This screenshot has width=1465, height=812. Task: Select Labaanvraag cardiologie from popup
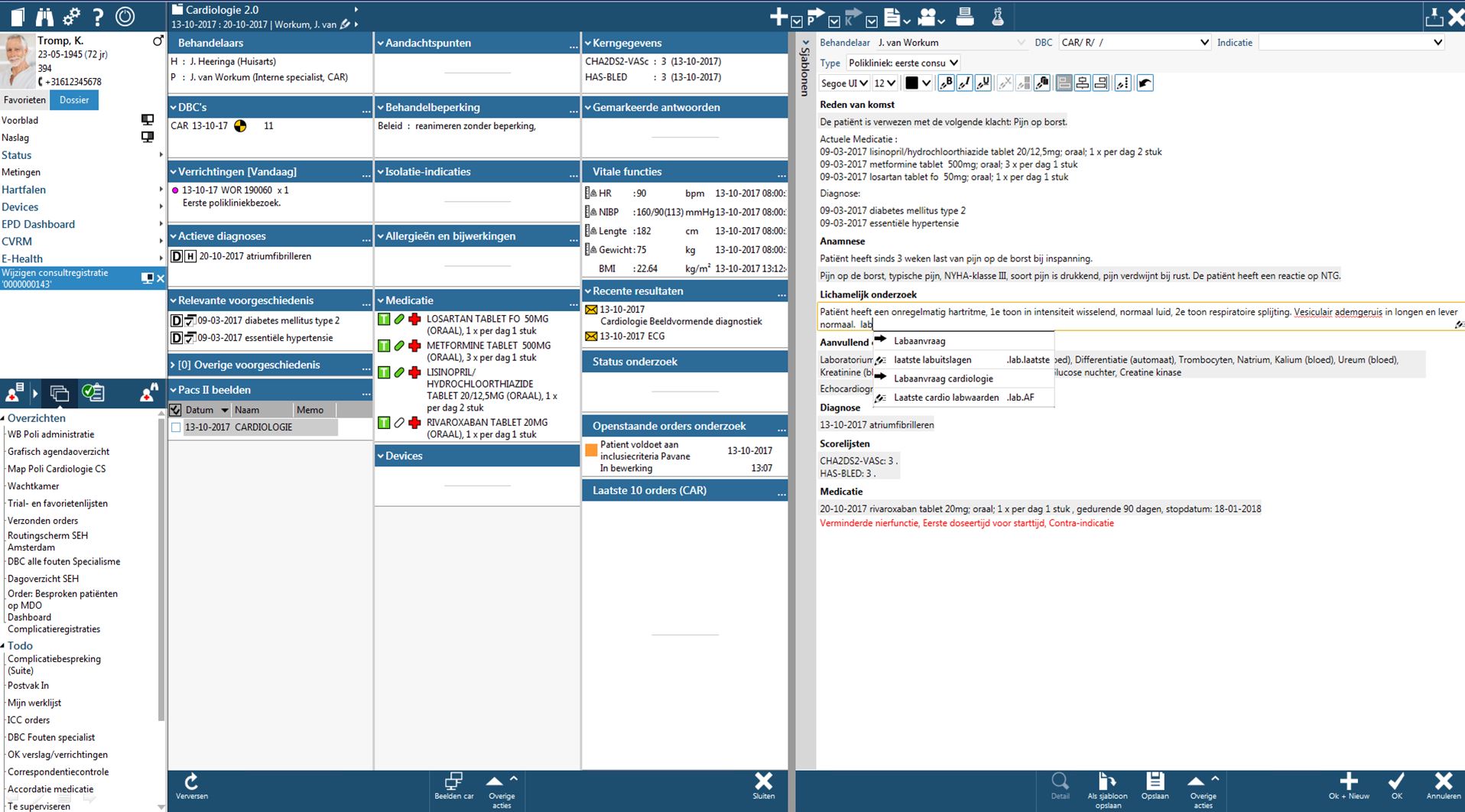click(x=963, y=378)
